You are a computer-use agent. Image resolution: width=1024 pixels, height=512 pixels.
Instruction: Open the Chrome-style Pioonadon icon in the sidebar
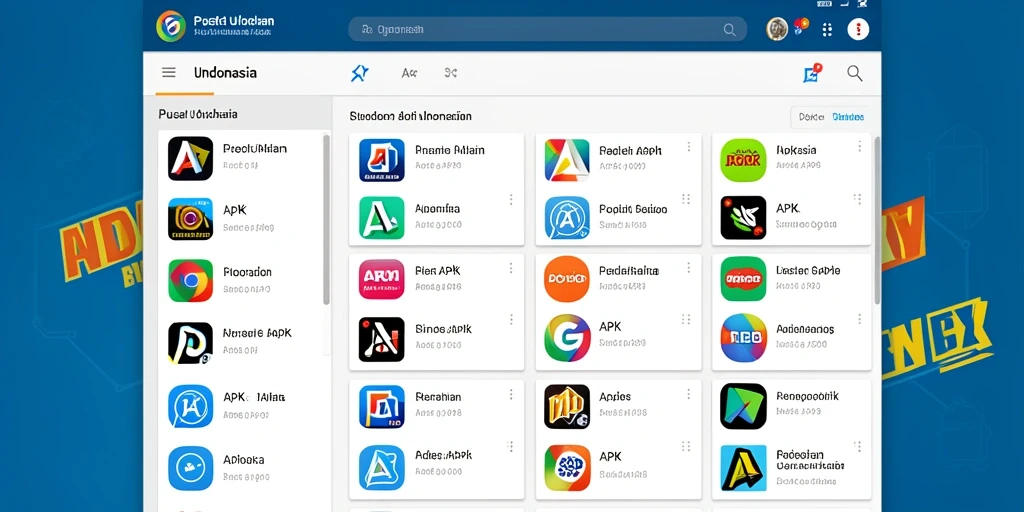point(190,281)
